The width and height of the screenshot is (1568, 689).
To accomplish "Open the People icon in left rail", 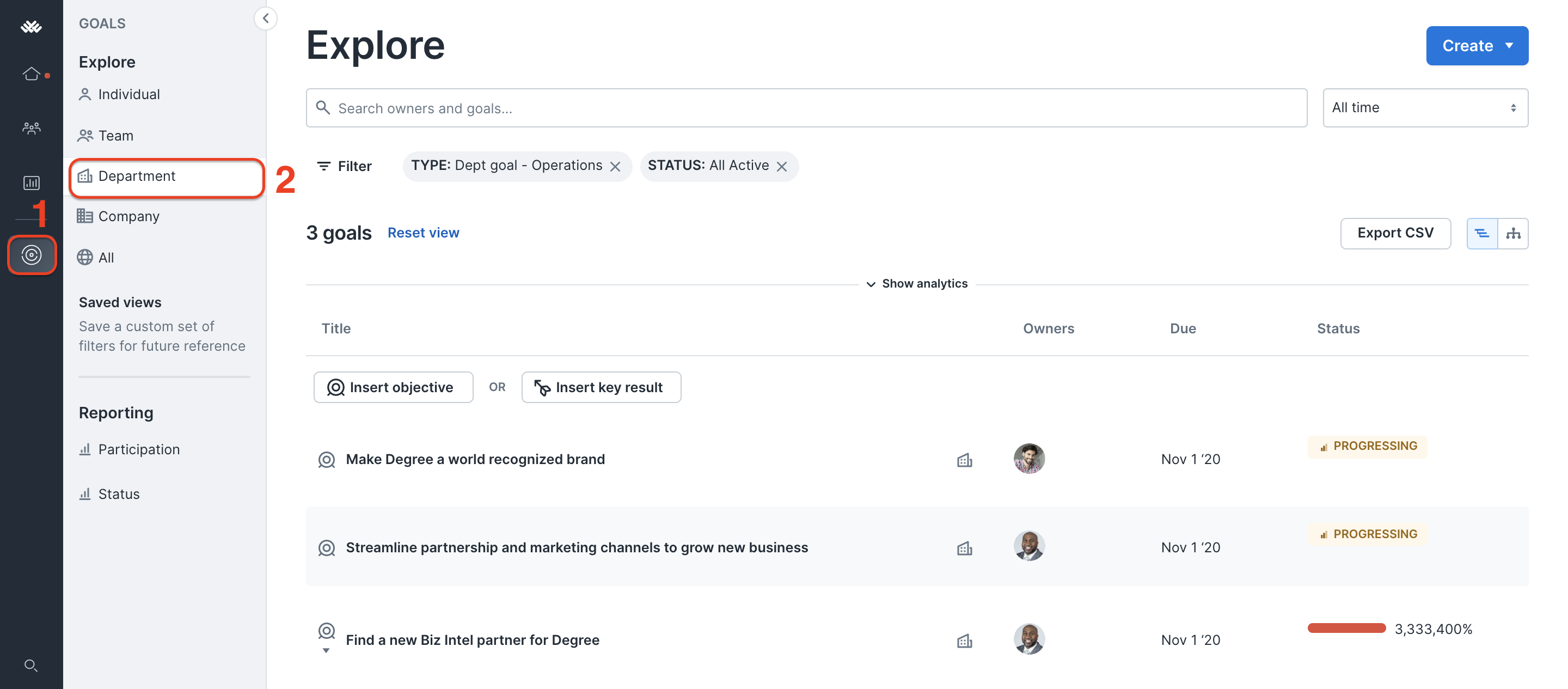I will [x=32, y=128].
